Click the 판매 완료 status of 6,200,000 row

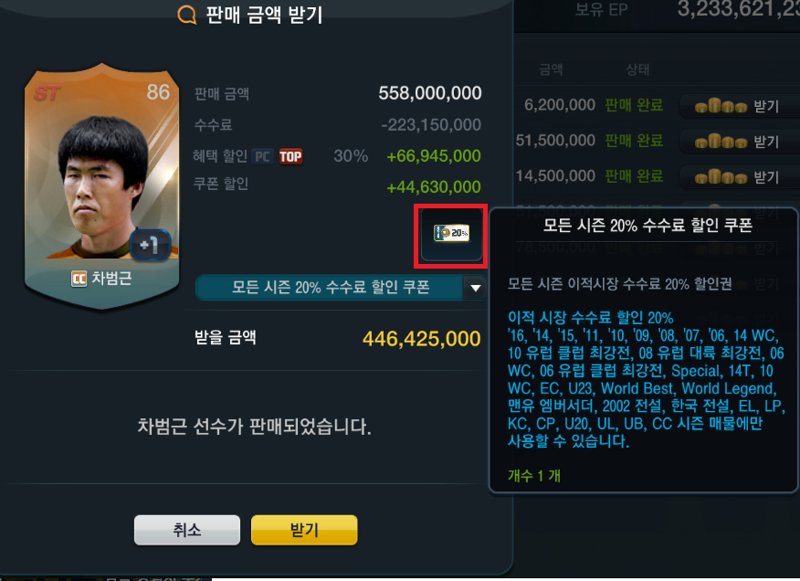(x=634, y=105)
